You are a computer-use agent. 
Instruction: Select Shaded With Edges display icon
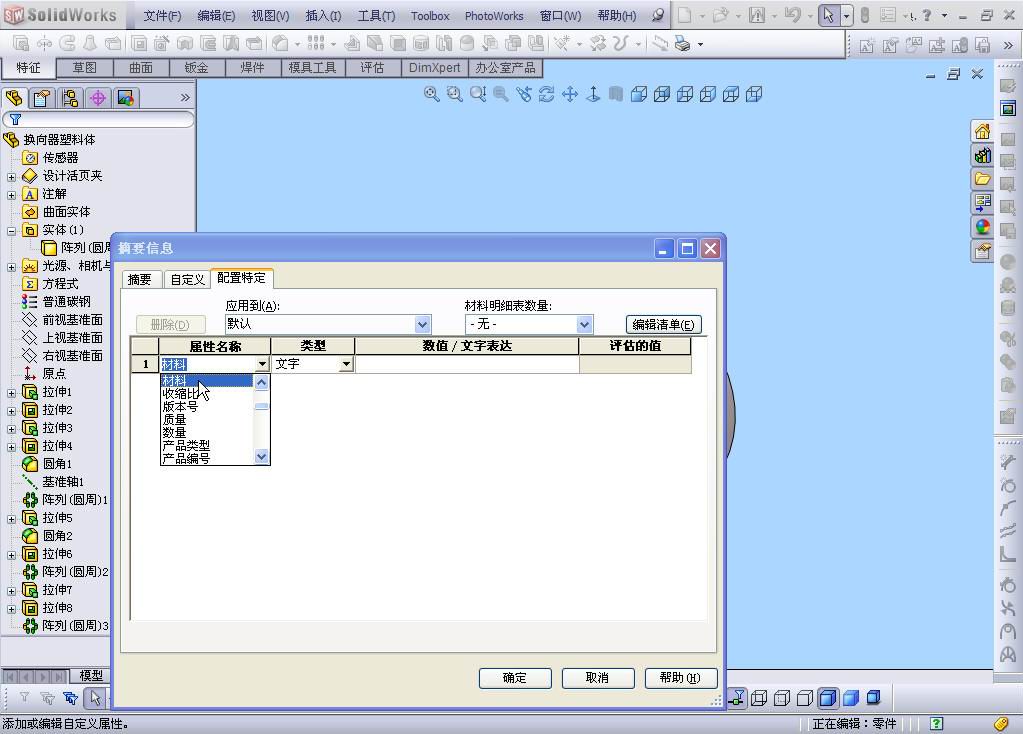[x=827, y=698]
